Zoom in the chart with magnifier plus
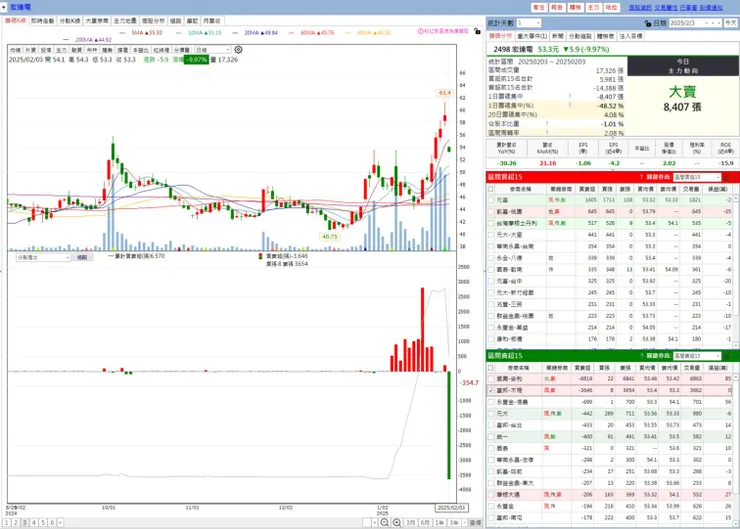Screen dimensions: 740x529 pyautogui.click(x=397, y=522)
